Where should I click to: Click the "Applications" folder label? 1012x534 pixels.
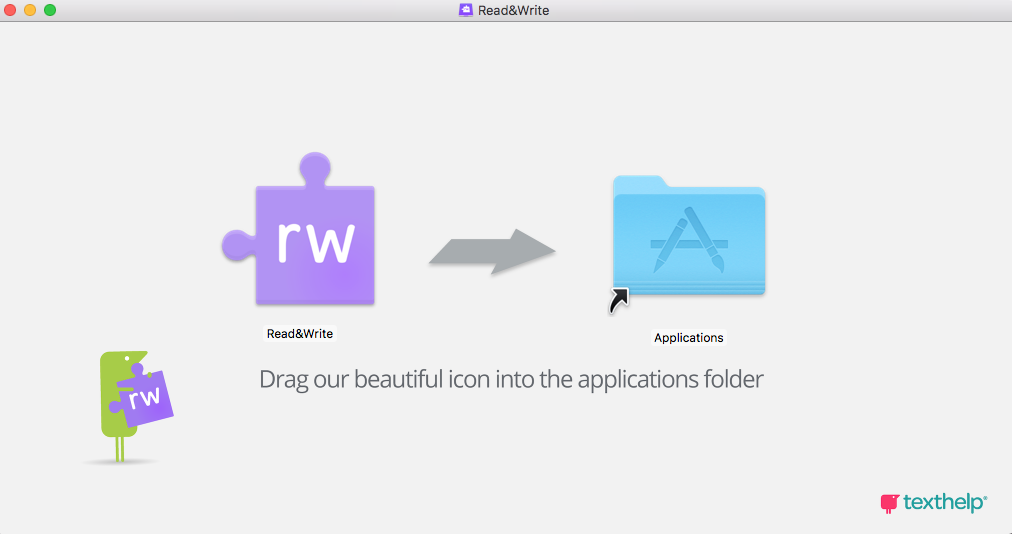pyautogui.click(x=689, y=338)
